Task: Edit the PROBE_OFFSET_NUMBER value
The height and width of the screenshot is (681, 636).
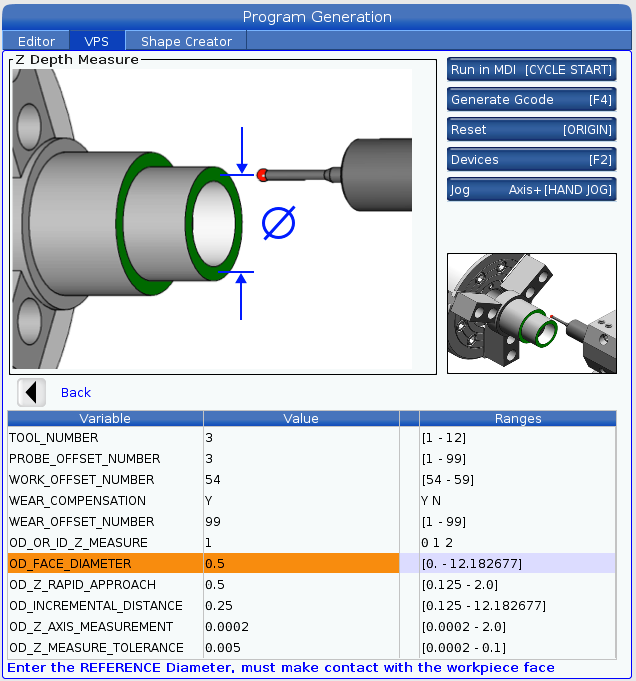Action: pos(300,459)
